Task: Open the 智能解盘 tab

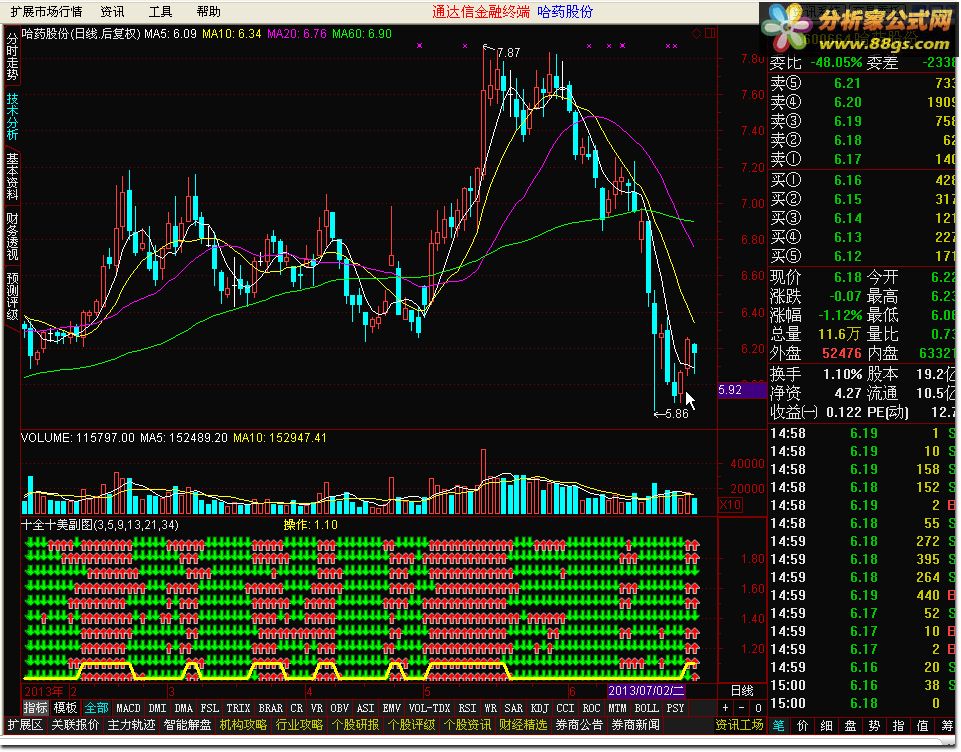Action: coord(187,725)
